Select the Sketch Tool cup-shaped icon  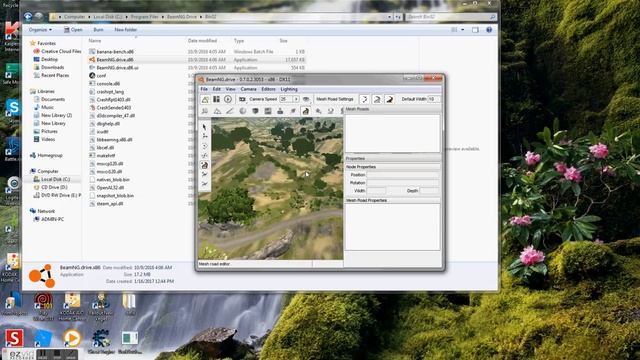tap(255, 111)
